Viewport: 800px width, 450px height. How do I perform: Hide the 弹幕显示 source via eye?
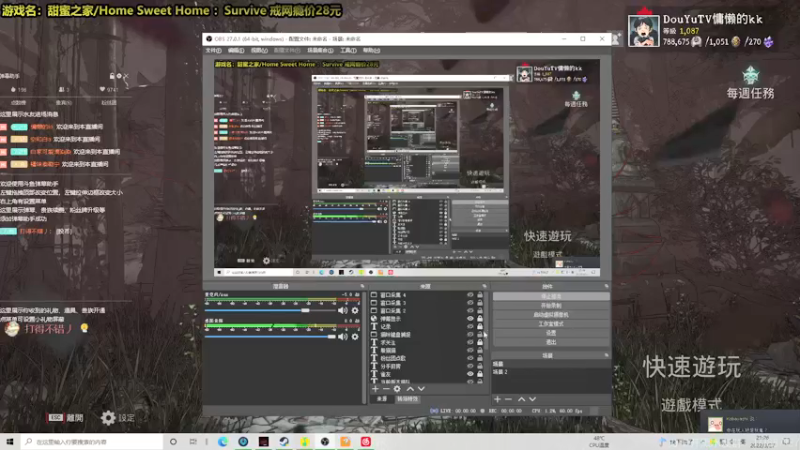pyautogui.click(x=470, y=318)
